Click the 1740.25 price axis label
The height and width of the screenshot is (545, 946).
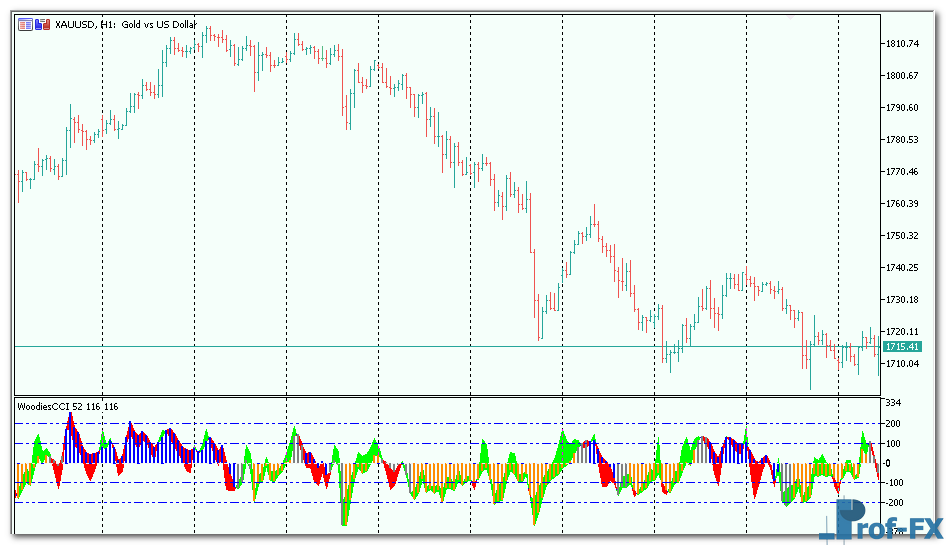click(901, 268)
